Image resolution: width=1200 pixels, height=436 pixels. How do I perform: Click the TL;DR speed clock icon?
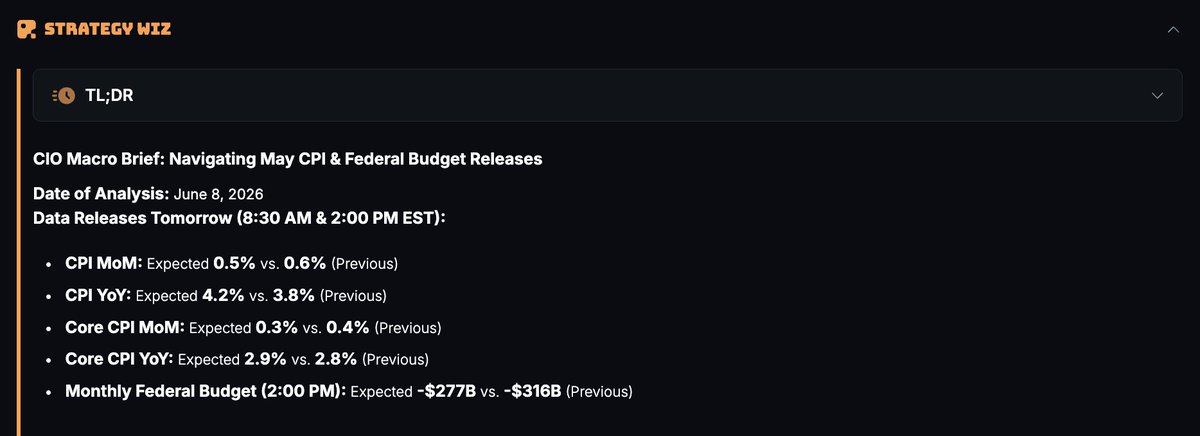(x=63, y=95)
